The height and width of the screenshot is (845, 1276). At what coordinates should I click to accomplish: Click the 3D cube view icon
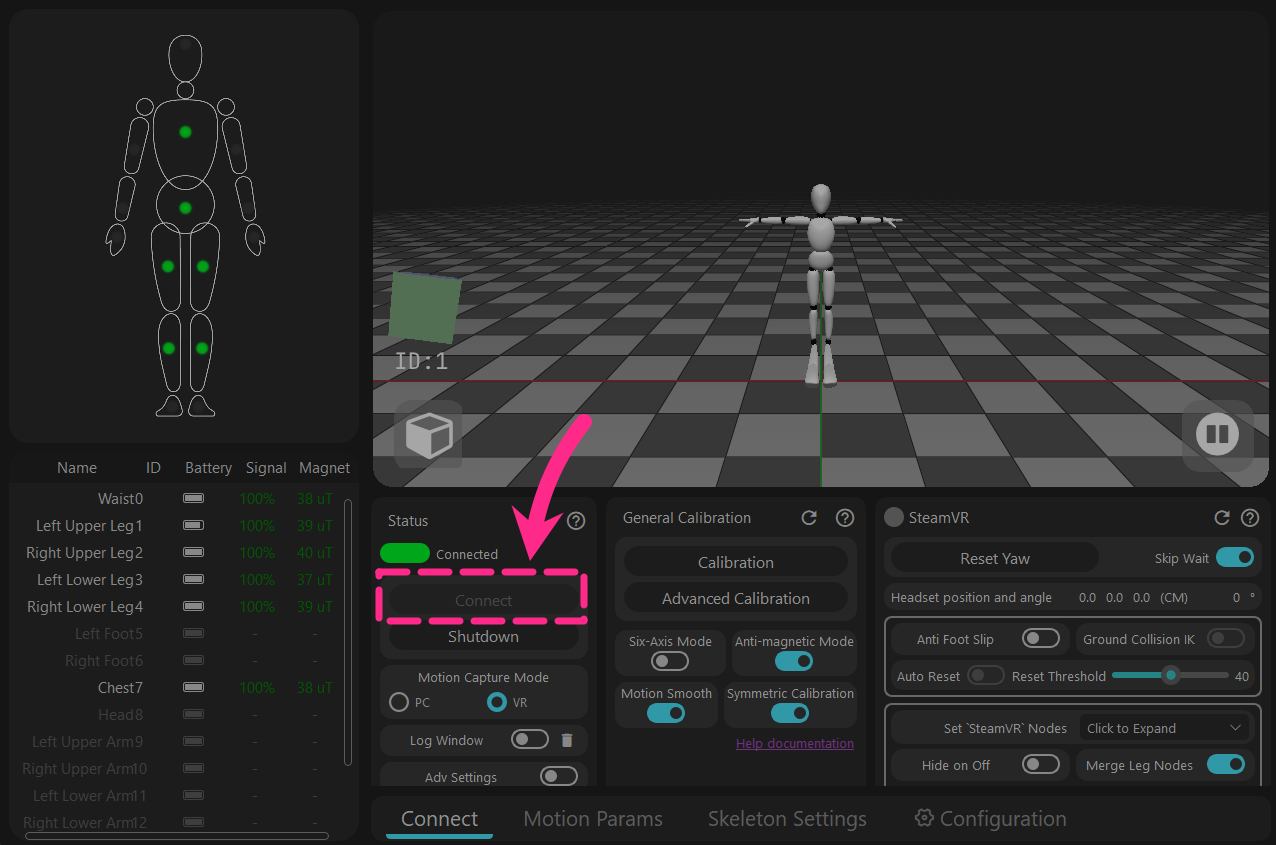[428, 435]
